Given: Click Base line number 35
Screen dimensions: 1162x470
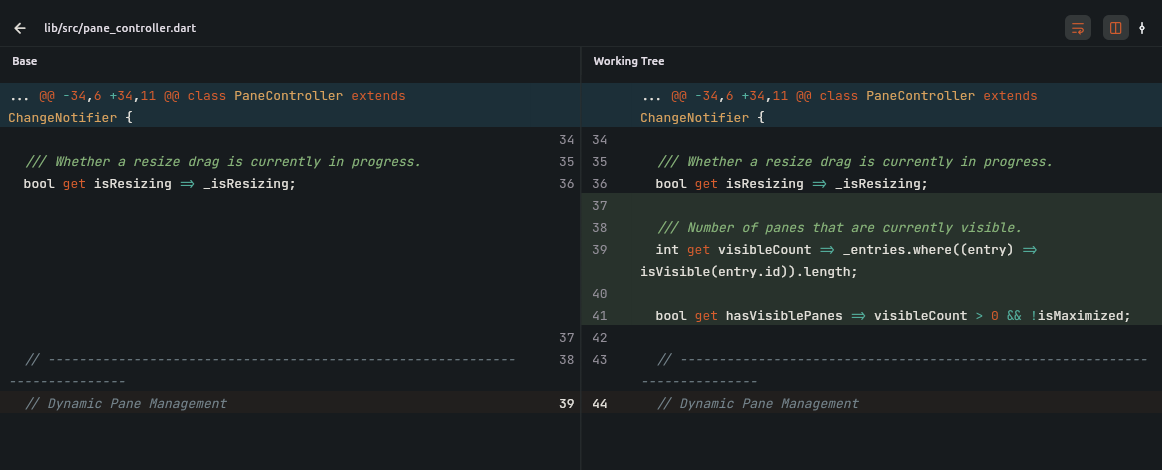Looking at the screenshot, I should pyautogui.click(x=567, y=162).
